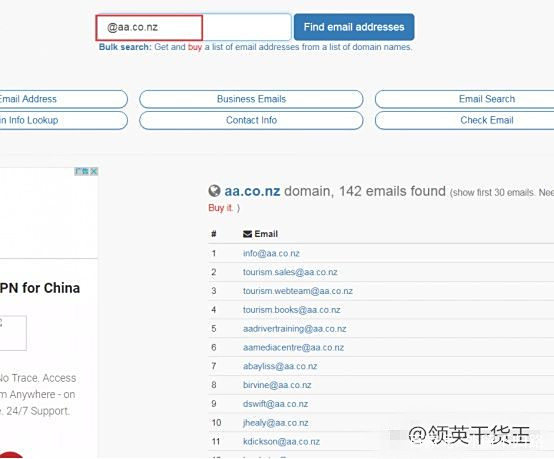Screen dimensions: 554x459
Task: Open the Bulk search link
Action: coord(125,47)
